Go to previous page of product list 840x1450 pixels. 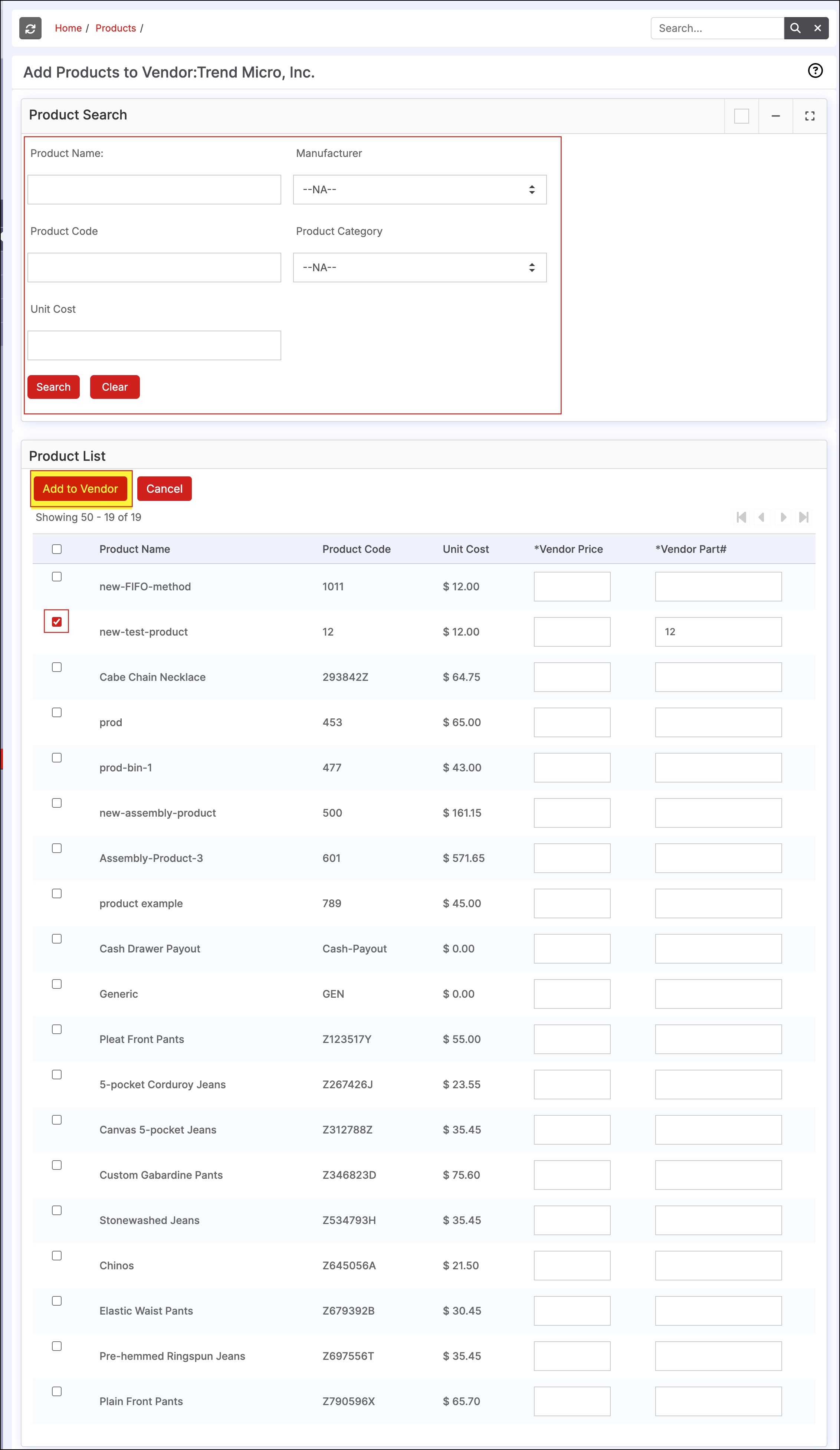762,517
